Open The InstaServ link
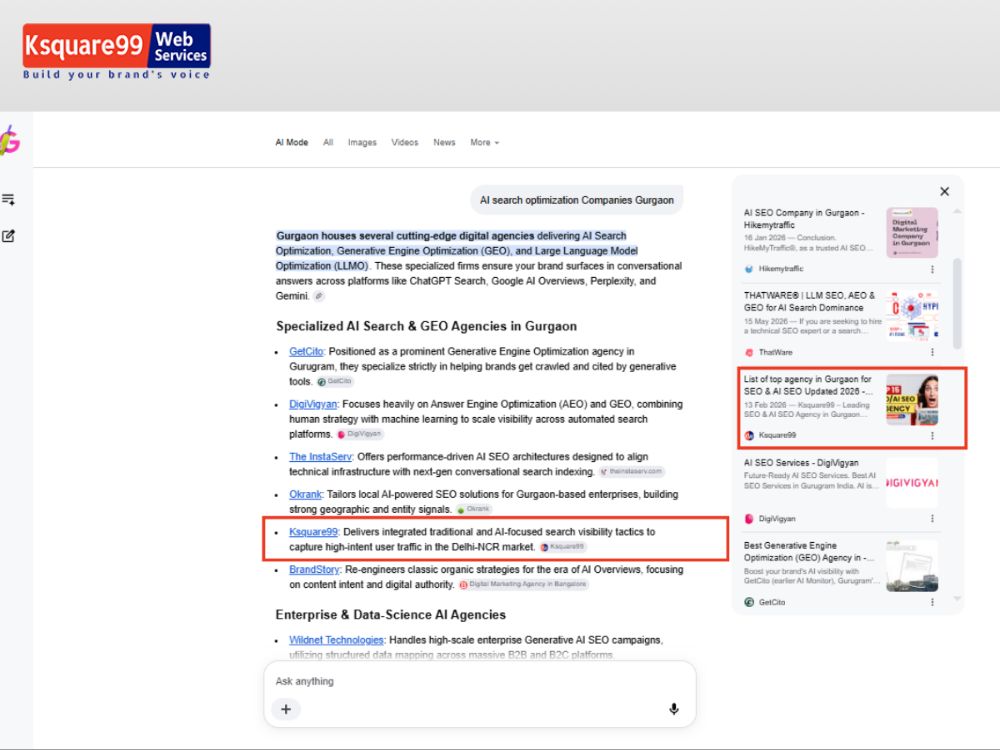This screenshot has width=1000, height=750. 320,457
